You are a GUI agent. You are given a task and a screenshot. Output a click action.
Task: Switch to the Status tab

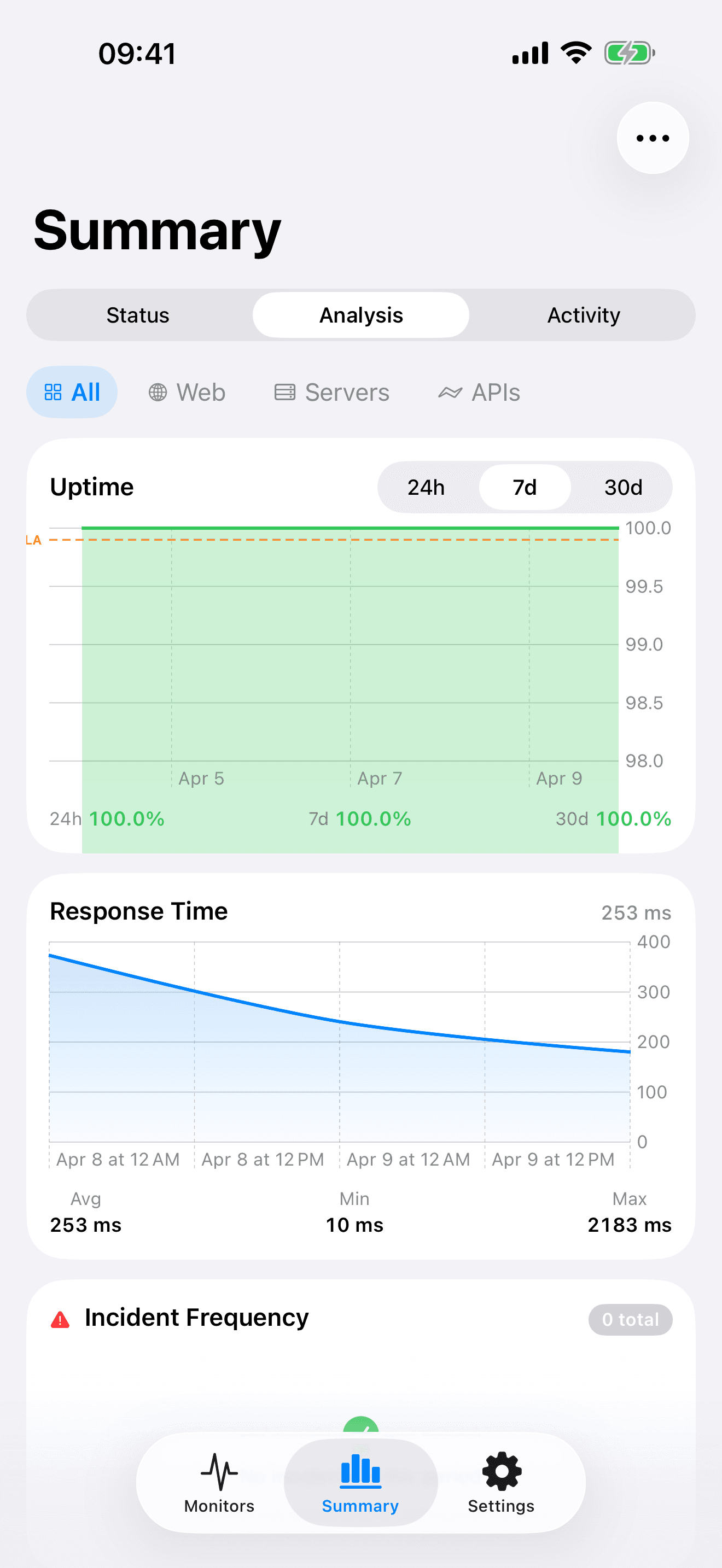coord(138,315)
